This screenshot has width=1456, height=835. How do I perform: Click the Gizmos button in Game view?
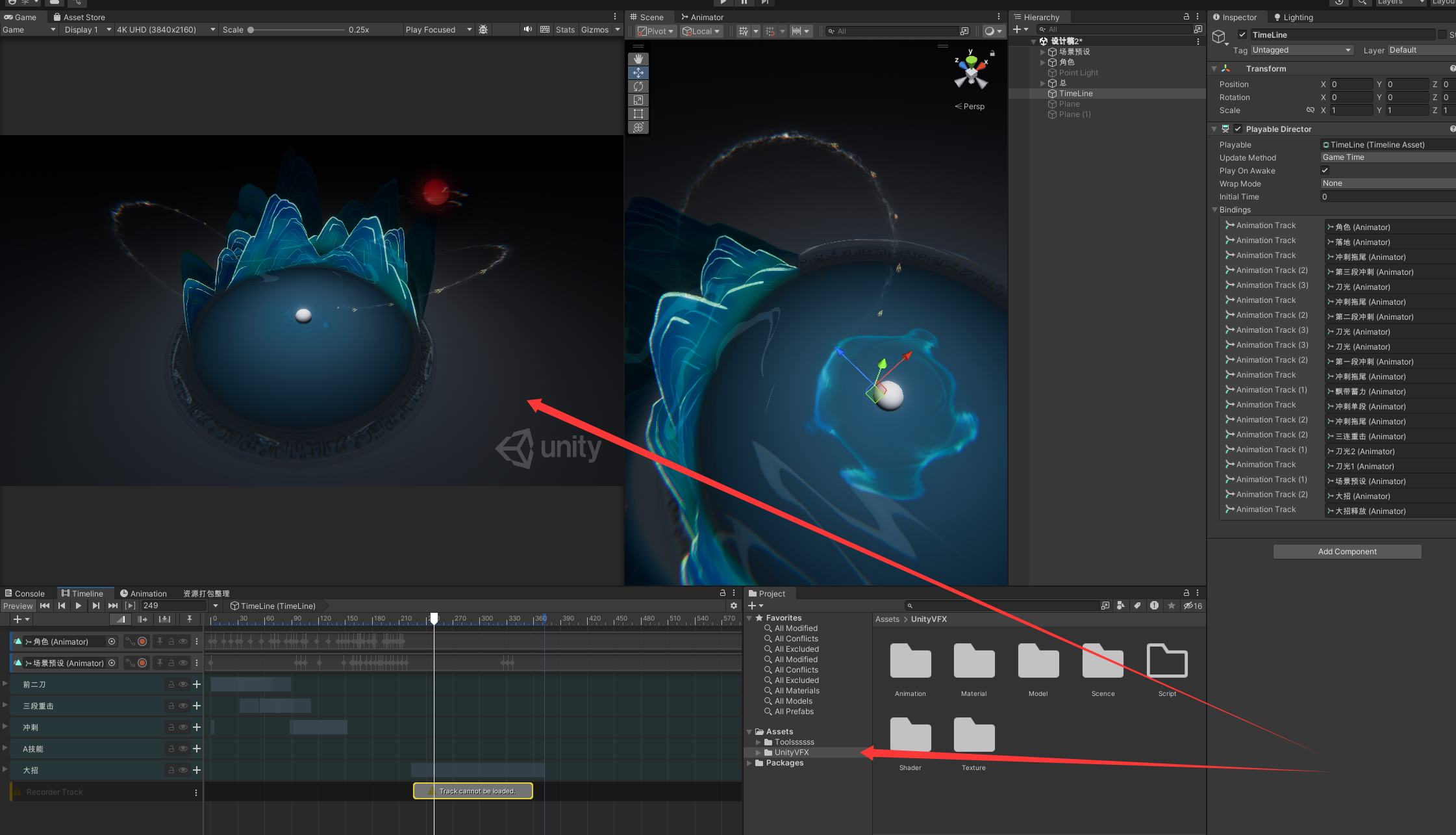(595, 30)
